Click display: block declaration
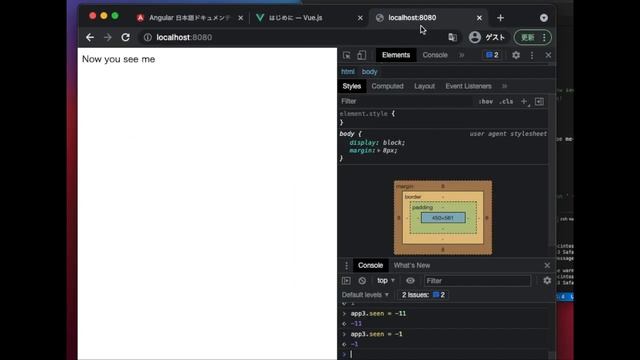This screenshot has height=360, width=640. pos(377,142)
